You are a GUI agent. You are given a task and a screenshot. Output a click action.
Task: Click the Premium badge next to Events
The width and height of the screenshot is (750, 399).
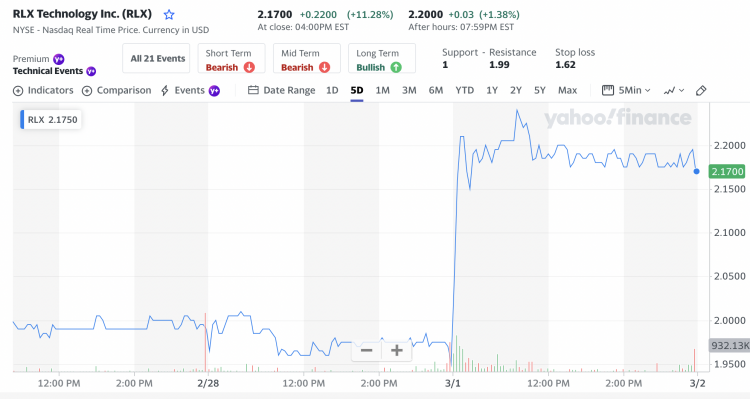(214, 90)
